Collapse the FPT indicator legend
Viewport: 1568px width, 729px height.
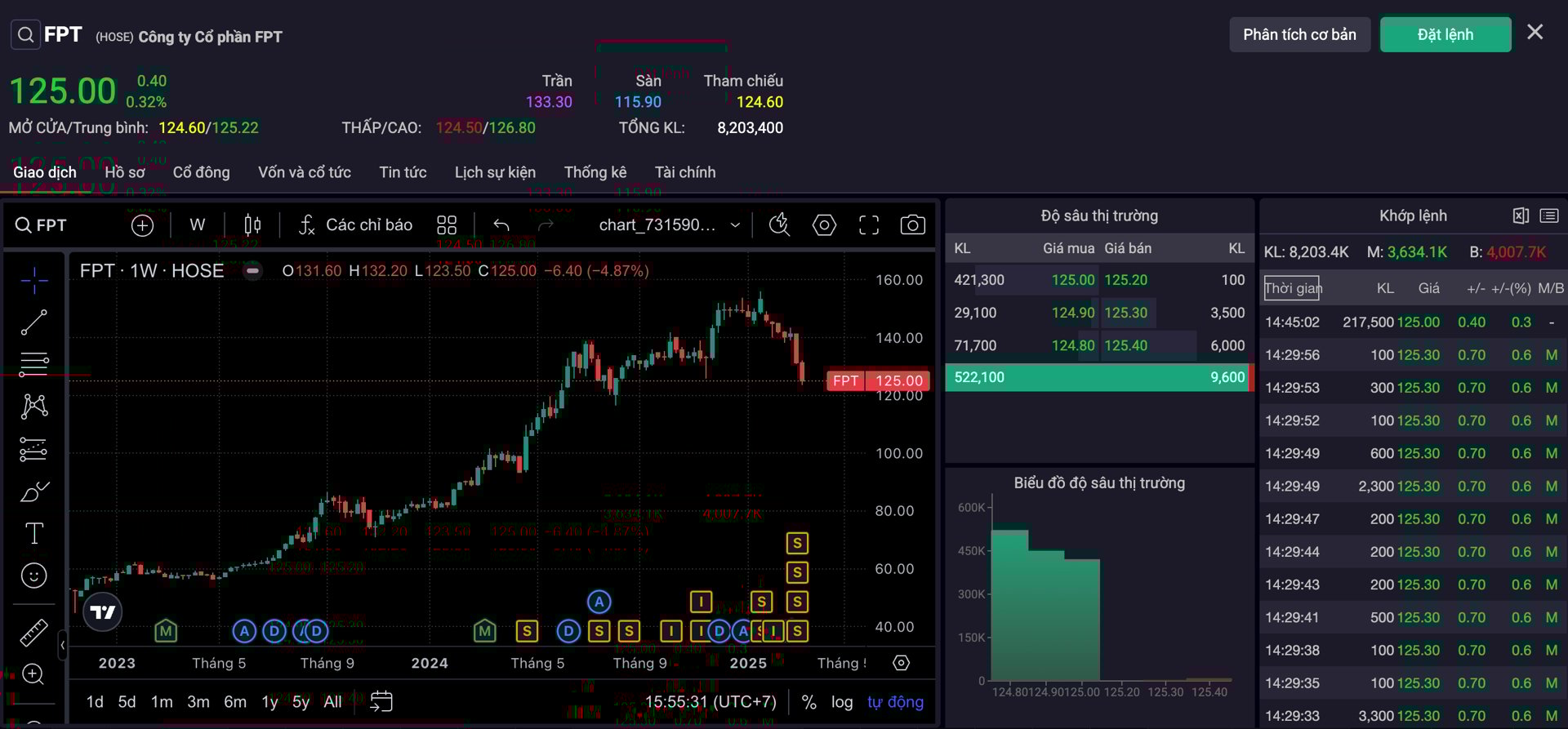click(x=253, y=271)
